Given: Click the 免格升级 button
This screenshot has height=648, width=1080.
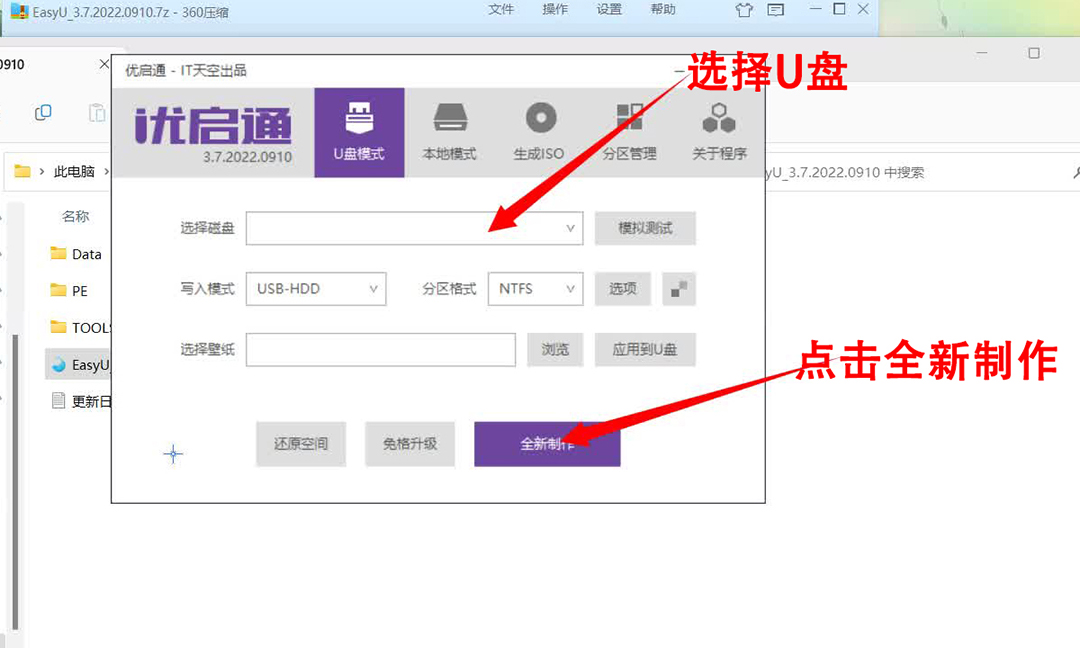Looking at the screenshot, I should coord(410,444).
